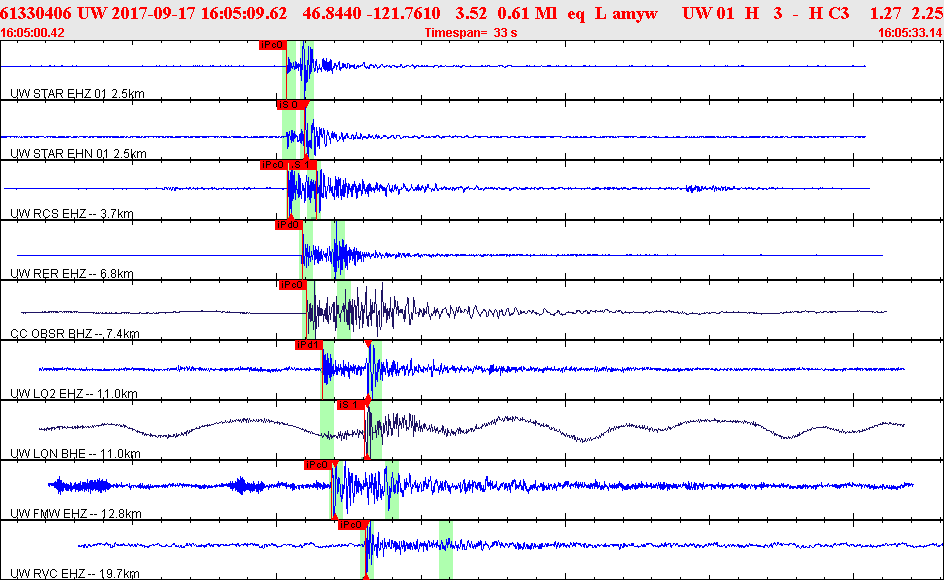Viewport: 944px width, 580px height.
Task: Click the second green window on RER trace
Action: [338, 249]
